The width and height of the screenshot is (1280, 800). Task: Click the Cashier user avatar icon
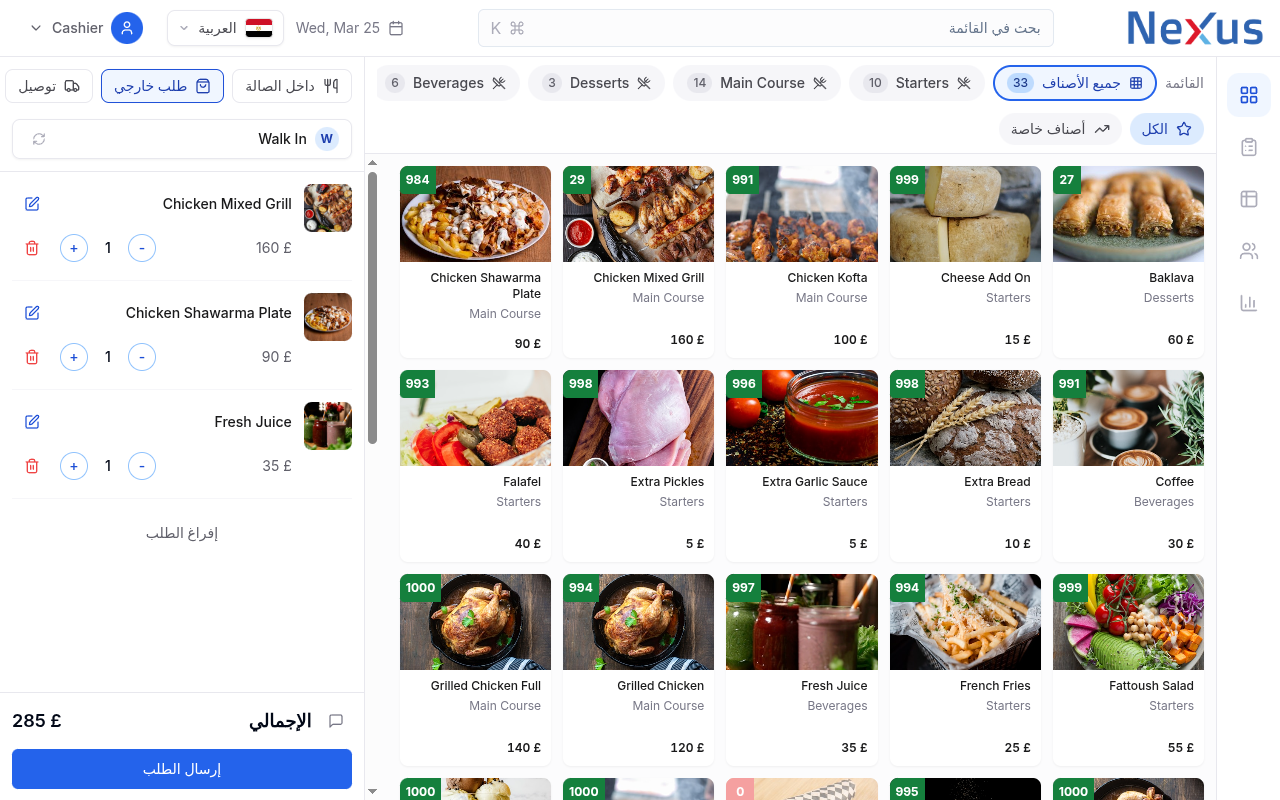[x=127, y=28]
